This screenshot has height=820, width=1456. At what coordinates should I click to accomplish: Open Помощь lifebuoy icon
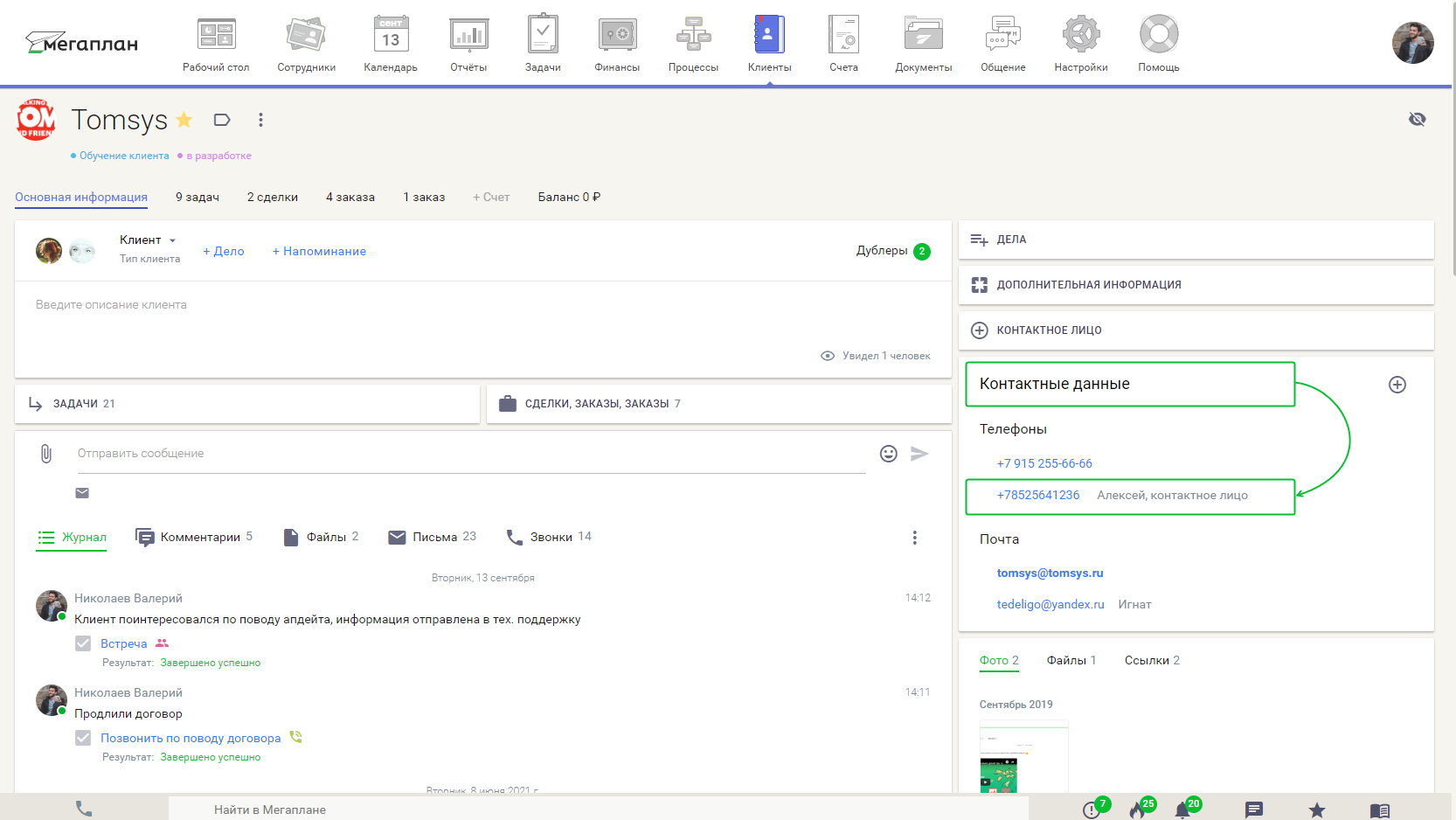click(1159, 35)
